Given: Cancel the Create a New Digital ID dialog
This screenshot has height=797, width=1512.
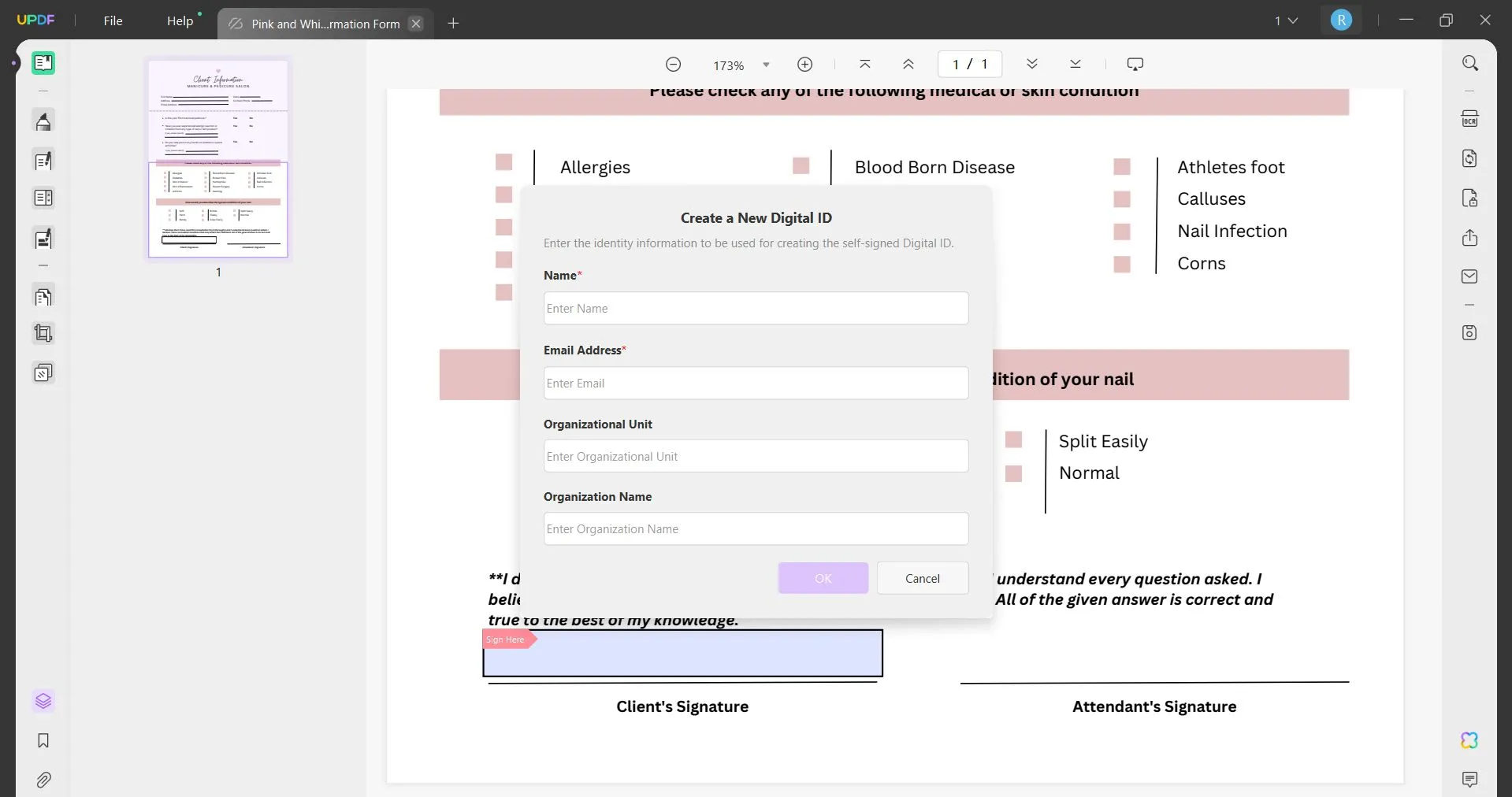Looking at the screenshot, I should (923, 578).
